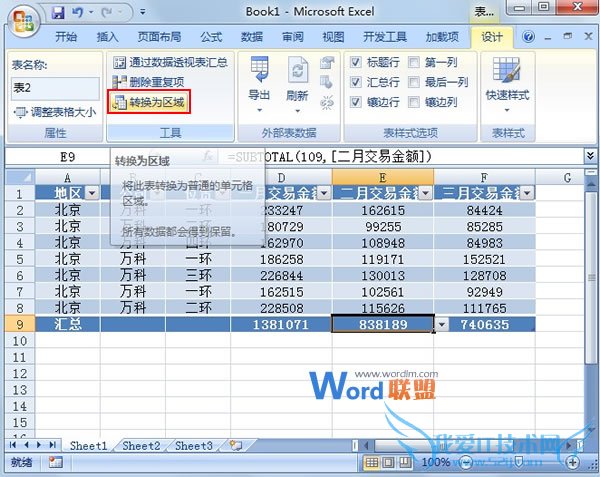Viewport: 600px width, 477px height.
Task: Click 删除重复项 to remove duplicates
Action: pos(148,82)
